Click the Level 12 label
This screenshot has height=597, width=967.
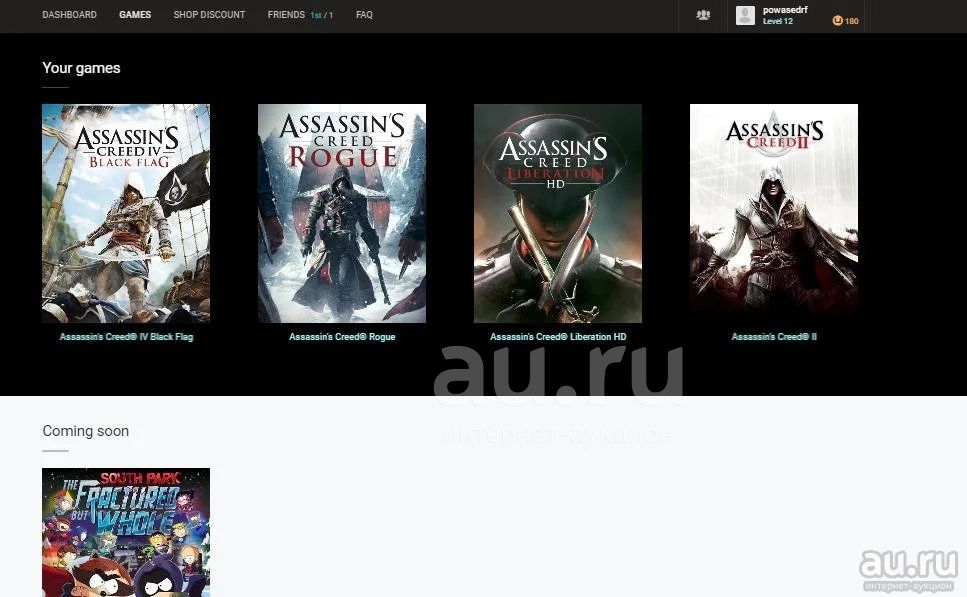click(778, 21)
